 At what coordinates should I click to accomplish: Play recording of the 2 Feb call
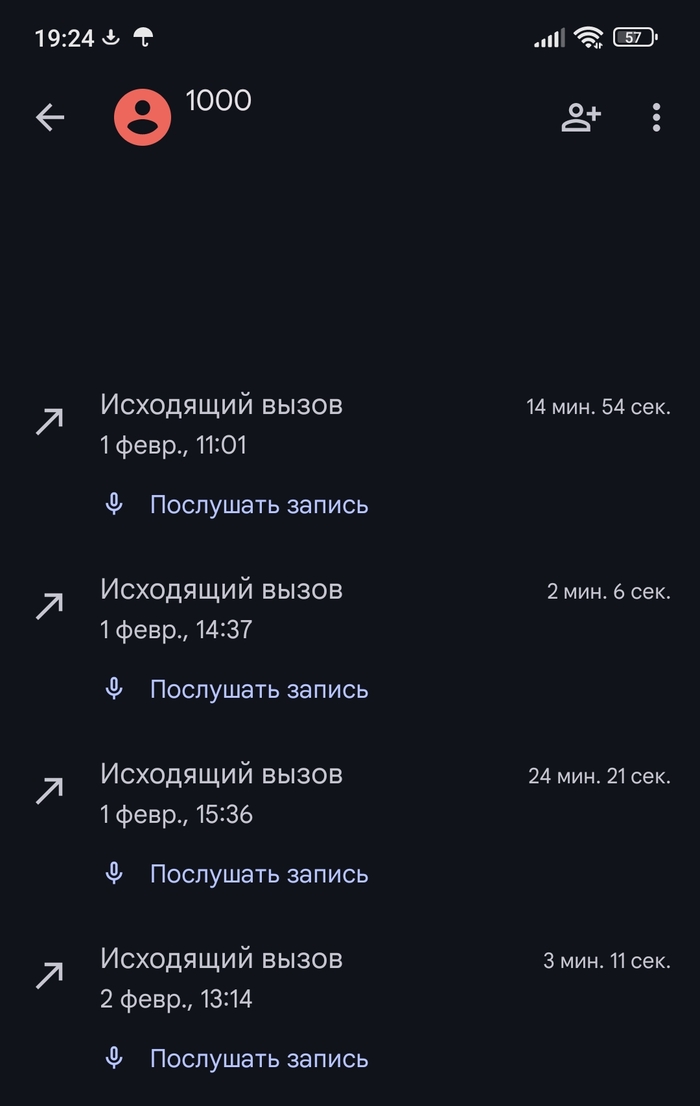click(259, 1059)
